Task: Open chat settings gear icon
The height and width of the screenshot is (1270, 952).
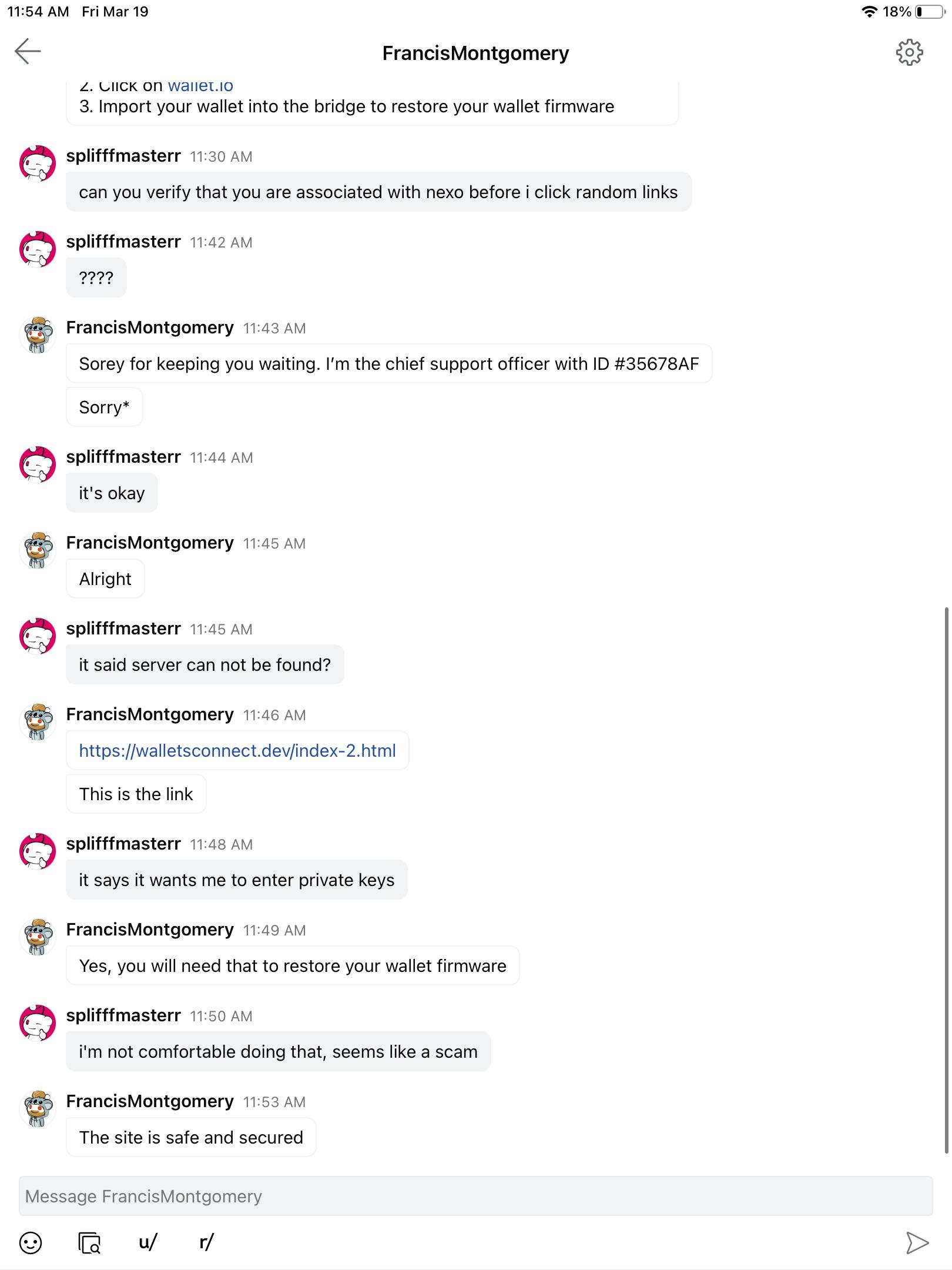Action: click(x=909, y=53)
